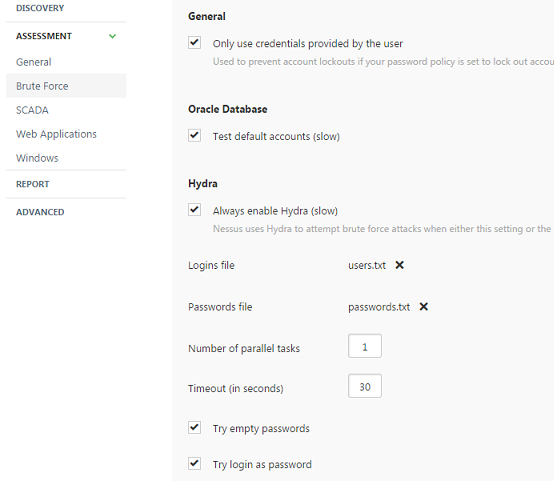Open the SCADA settings page
Image resolution: width=554 pixels, height=481 pixels.
(x=32, y=110)
